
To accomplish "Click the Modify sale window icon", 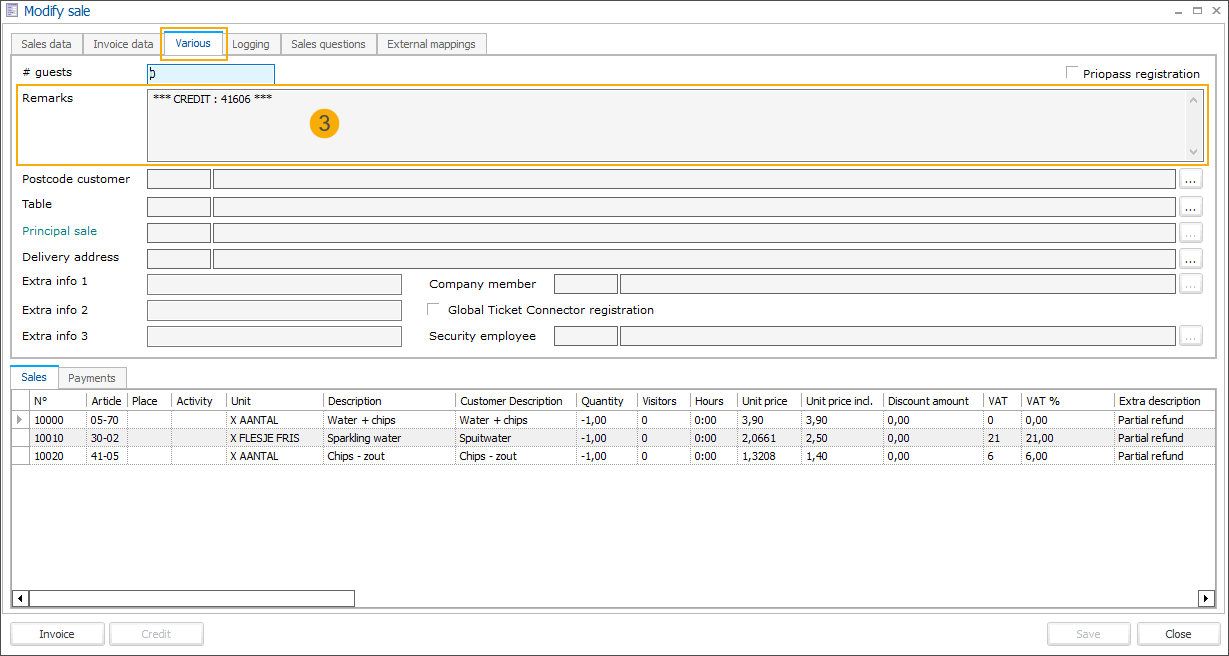I will tap(11, 10).
